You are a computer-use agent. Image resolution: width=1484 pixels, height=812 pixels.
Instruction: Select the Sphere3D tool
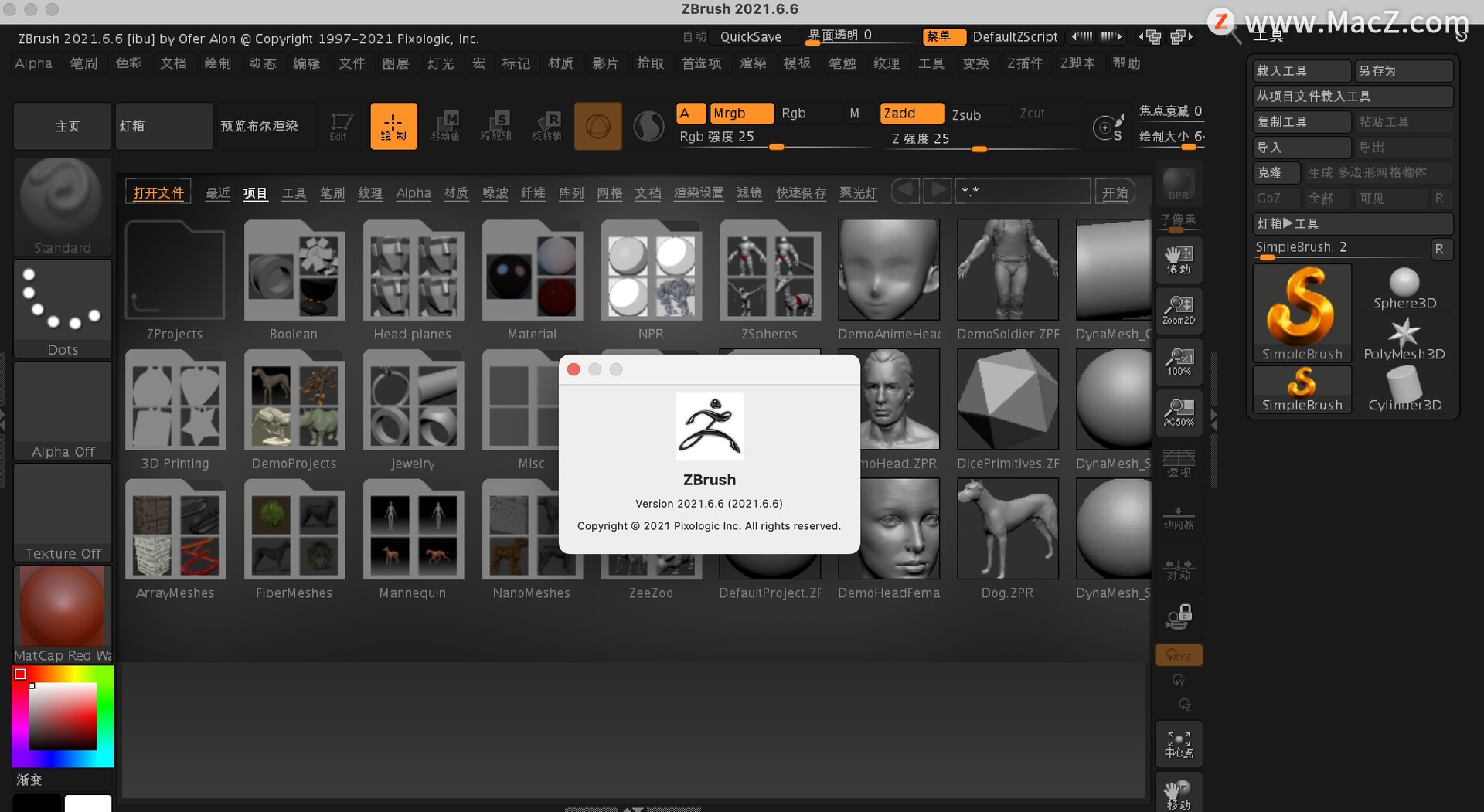[1404, 288]
